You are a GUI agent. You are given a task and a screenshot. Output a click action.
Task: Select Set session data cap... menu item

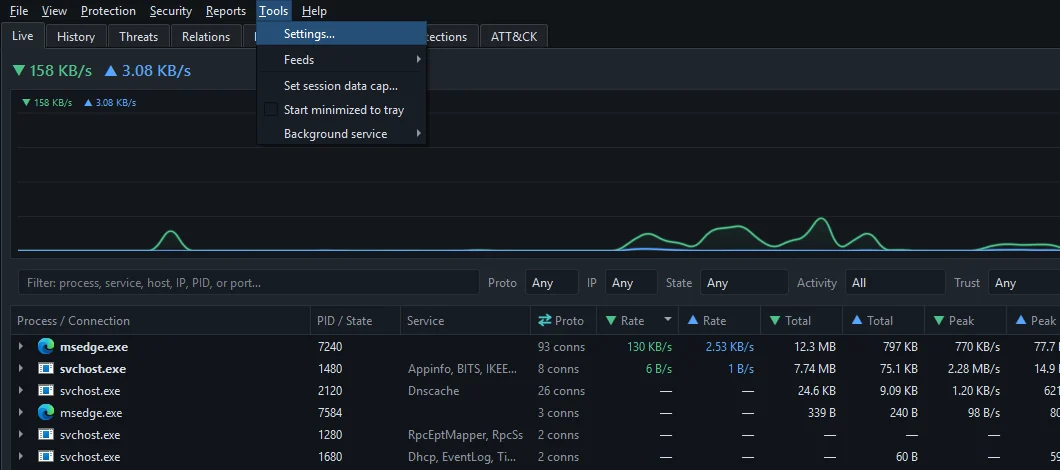341,86
